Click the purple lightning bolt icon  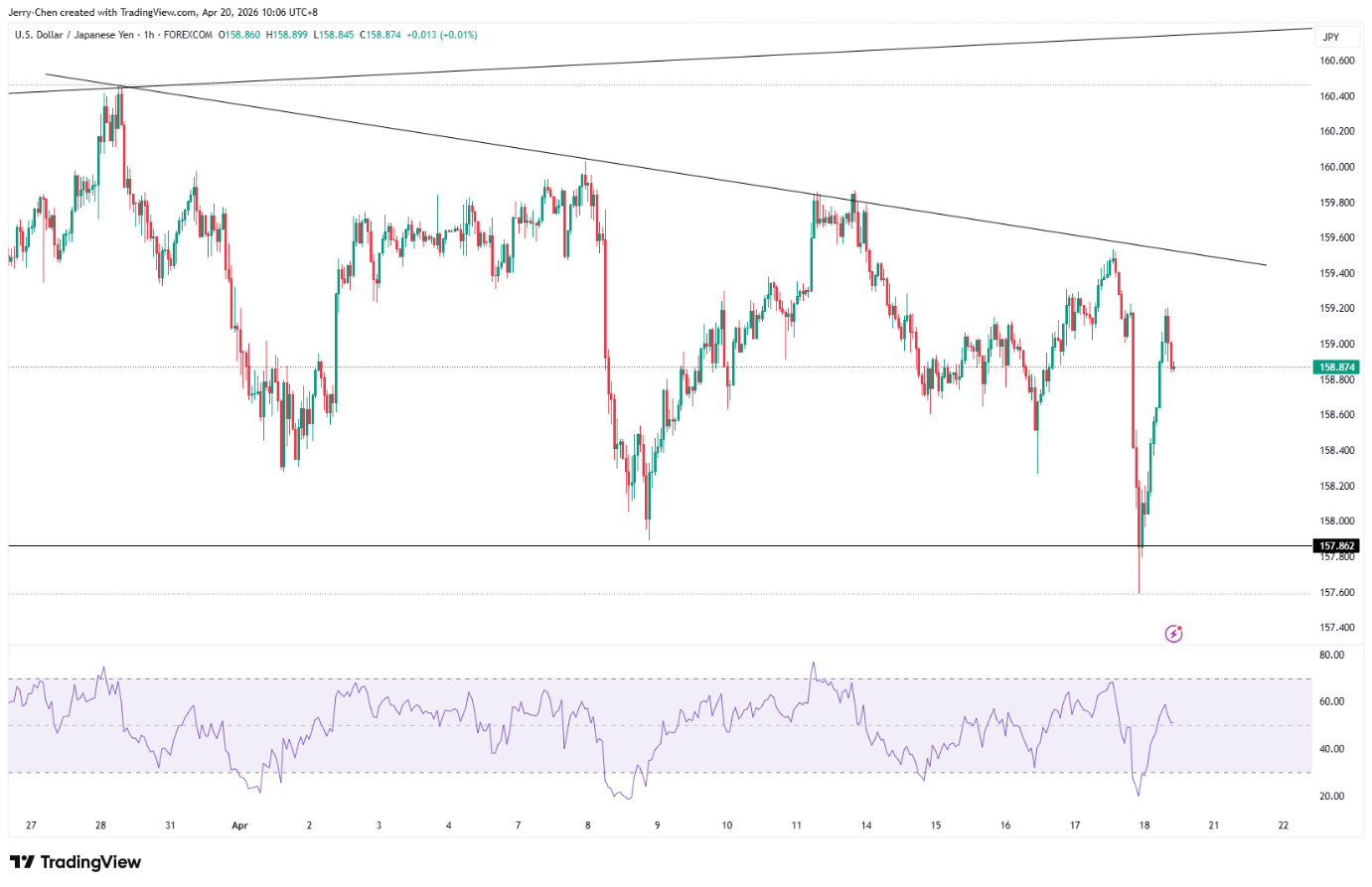tap(1173, 634)
